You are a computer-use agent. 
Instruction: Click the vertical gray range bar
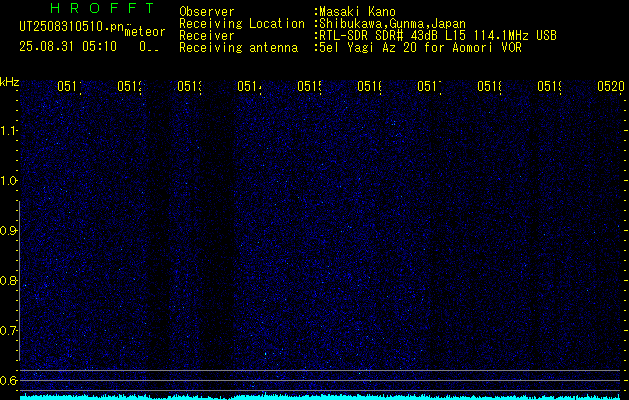pos(19,281)
